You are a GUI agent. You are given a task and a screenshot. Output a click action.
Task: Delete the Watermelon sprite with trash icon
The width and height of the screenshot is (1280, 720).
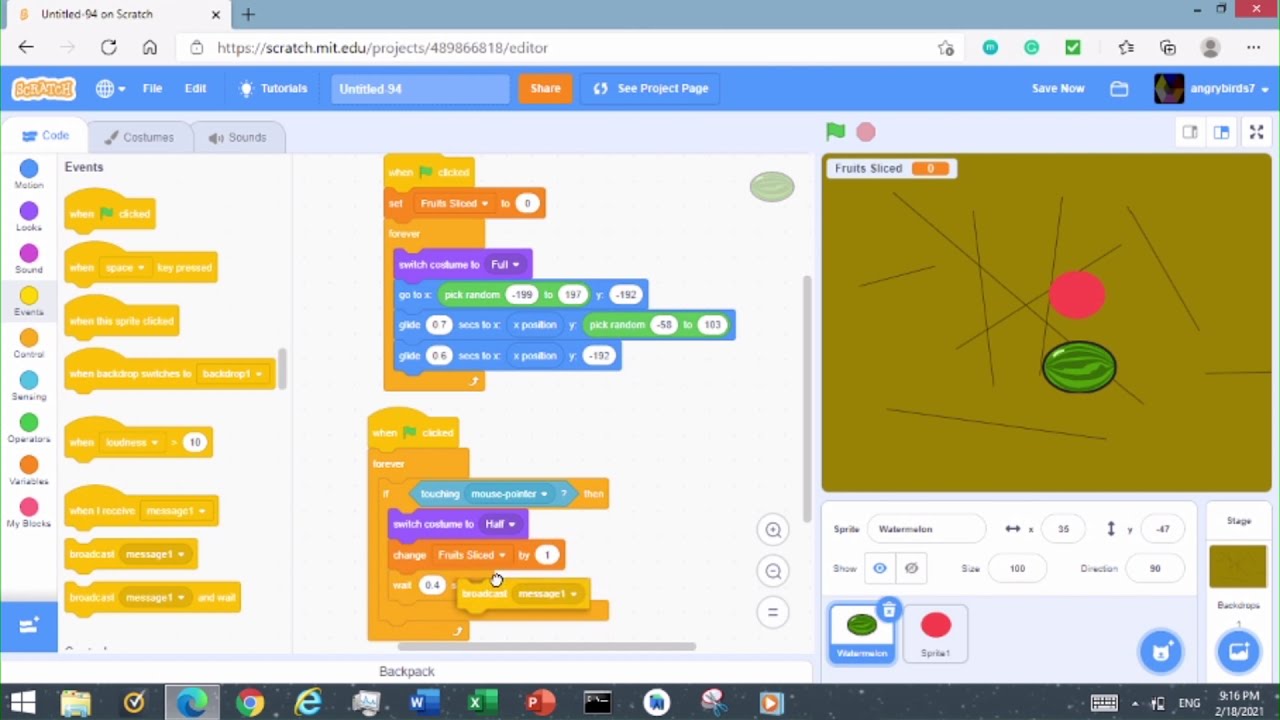click(x=888, y=610)
